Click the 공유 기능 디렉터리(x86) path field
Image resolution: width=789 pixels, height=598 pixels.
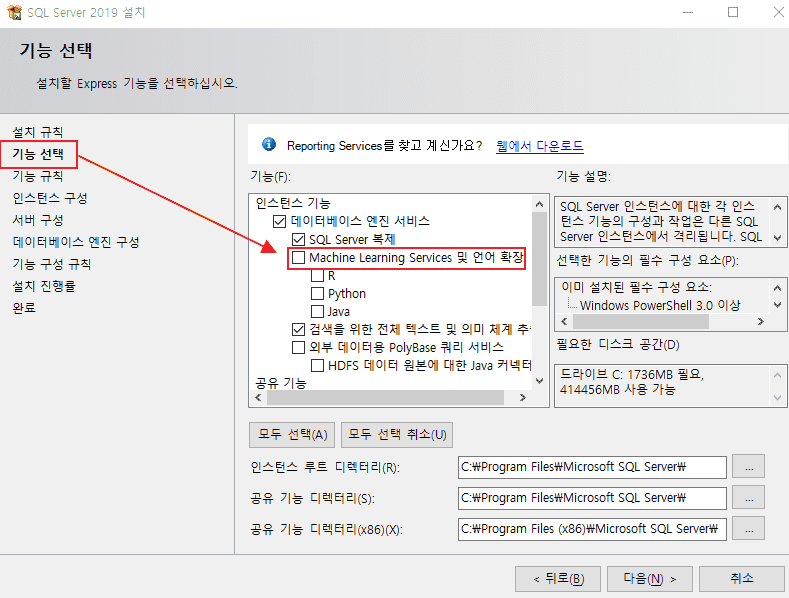592,530
